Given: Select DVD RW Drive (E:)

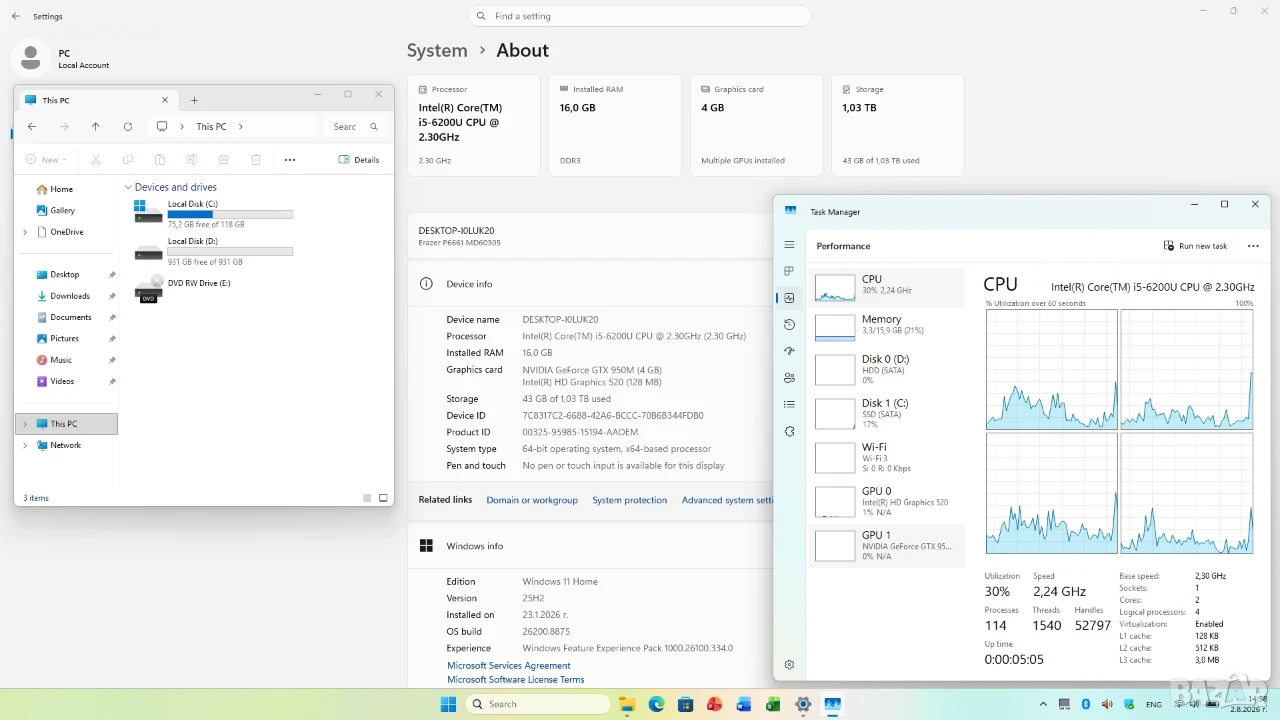Looking at the screenshot, I should (183, 287).
